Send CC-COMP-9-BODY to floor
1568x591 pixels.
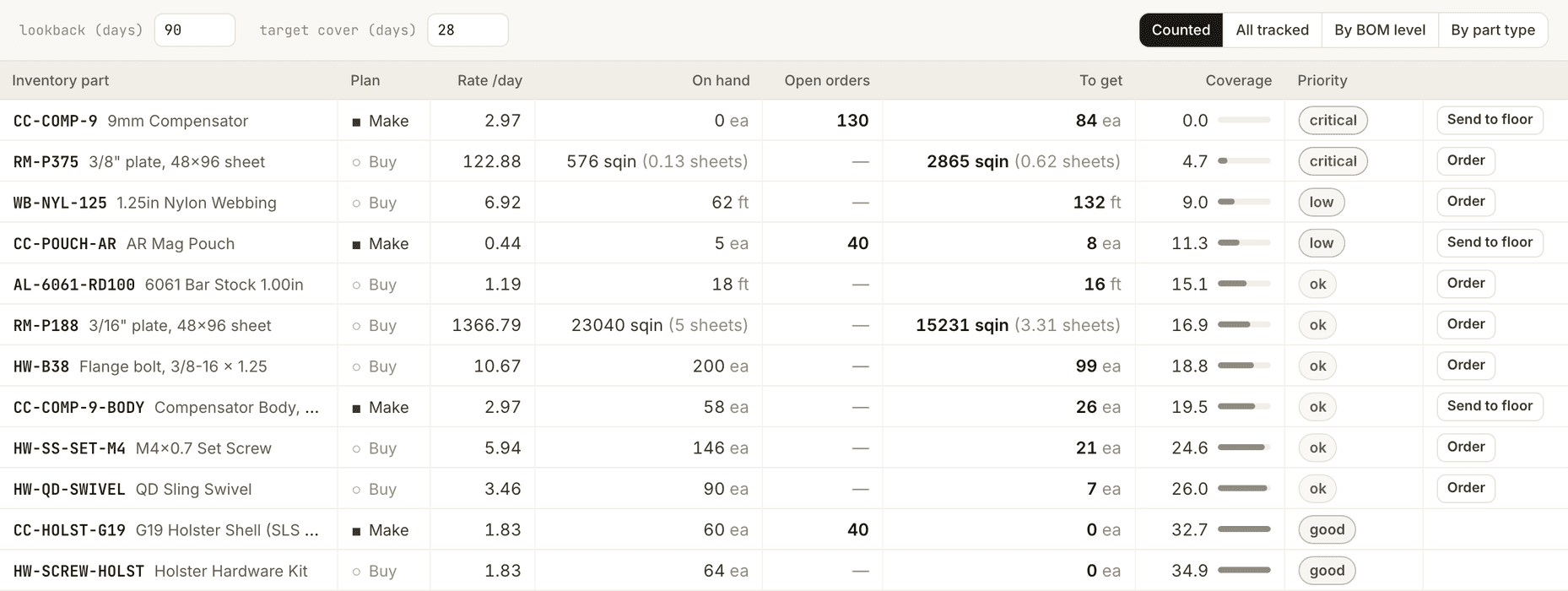tap(1490, 406)
